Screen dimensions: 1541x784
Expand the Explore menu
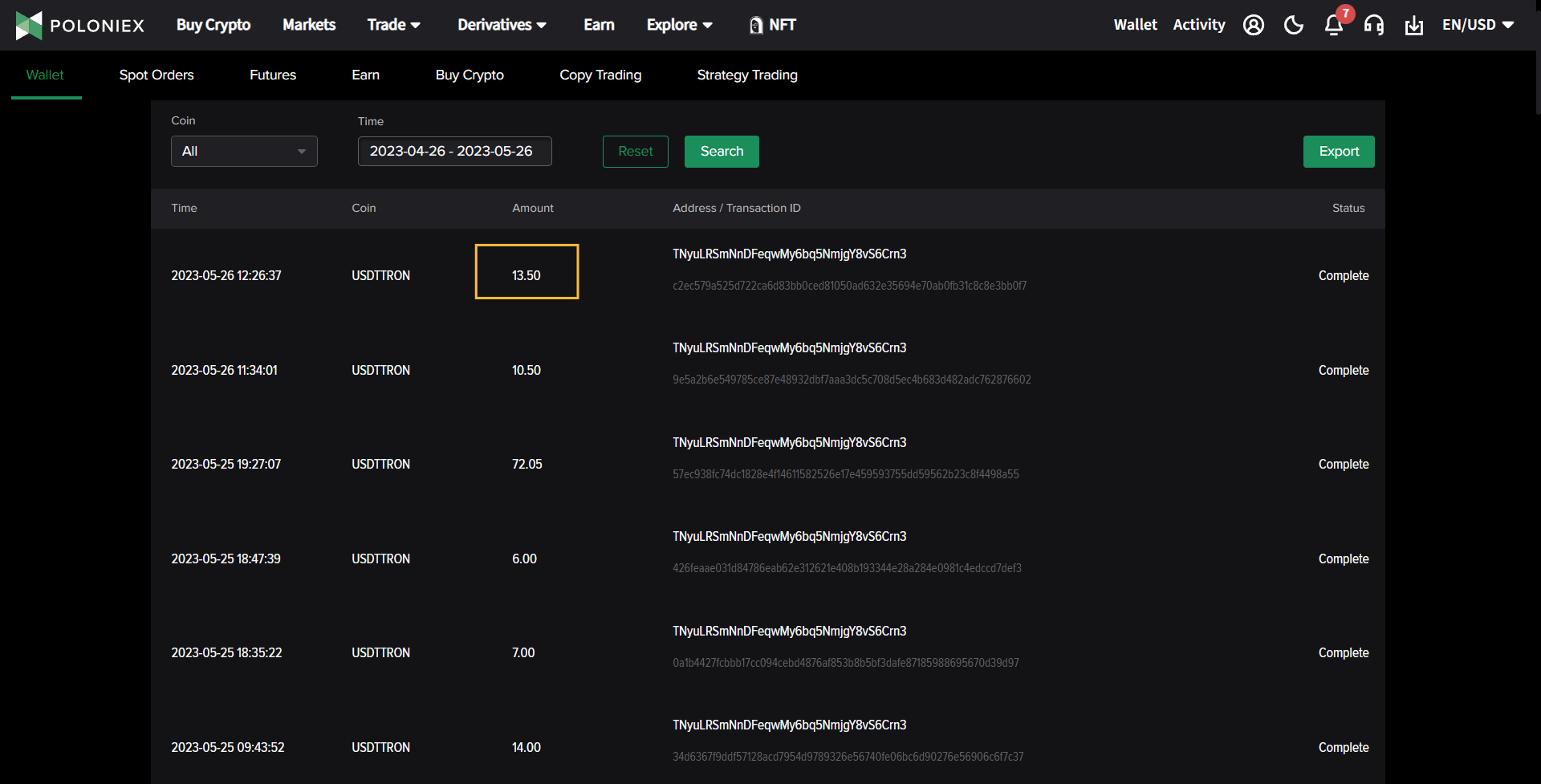pyautogui.click(x=679, y=25)
